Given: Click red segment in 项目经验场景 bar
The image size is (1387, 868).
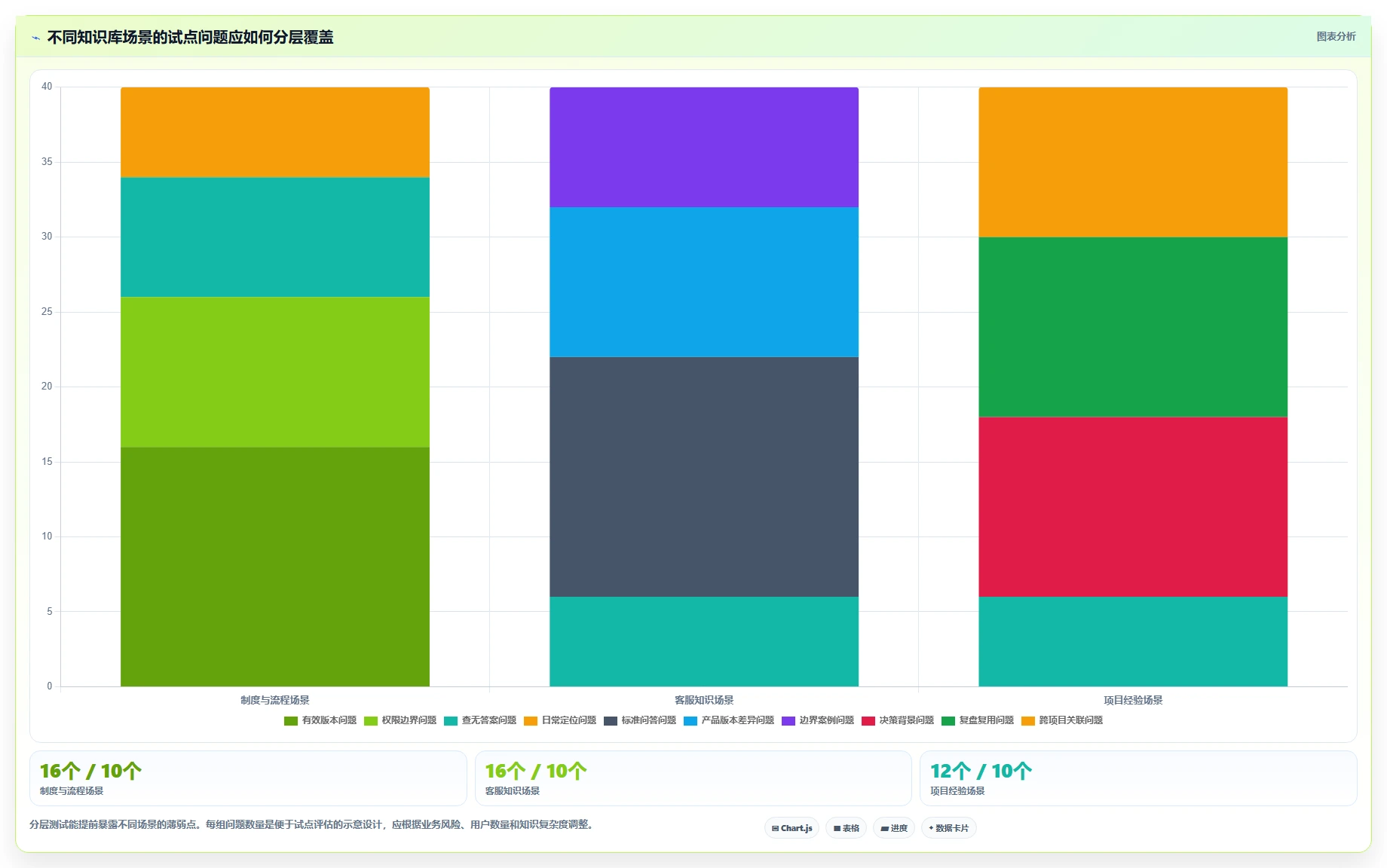Looking at the screenshot, I should click(x=1133, y=507).
